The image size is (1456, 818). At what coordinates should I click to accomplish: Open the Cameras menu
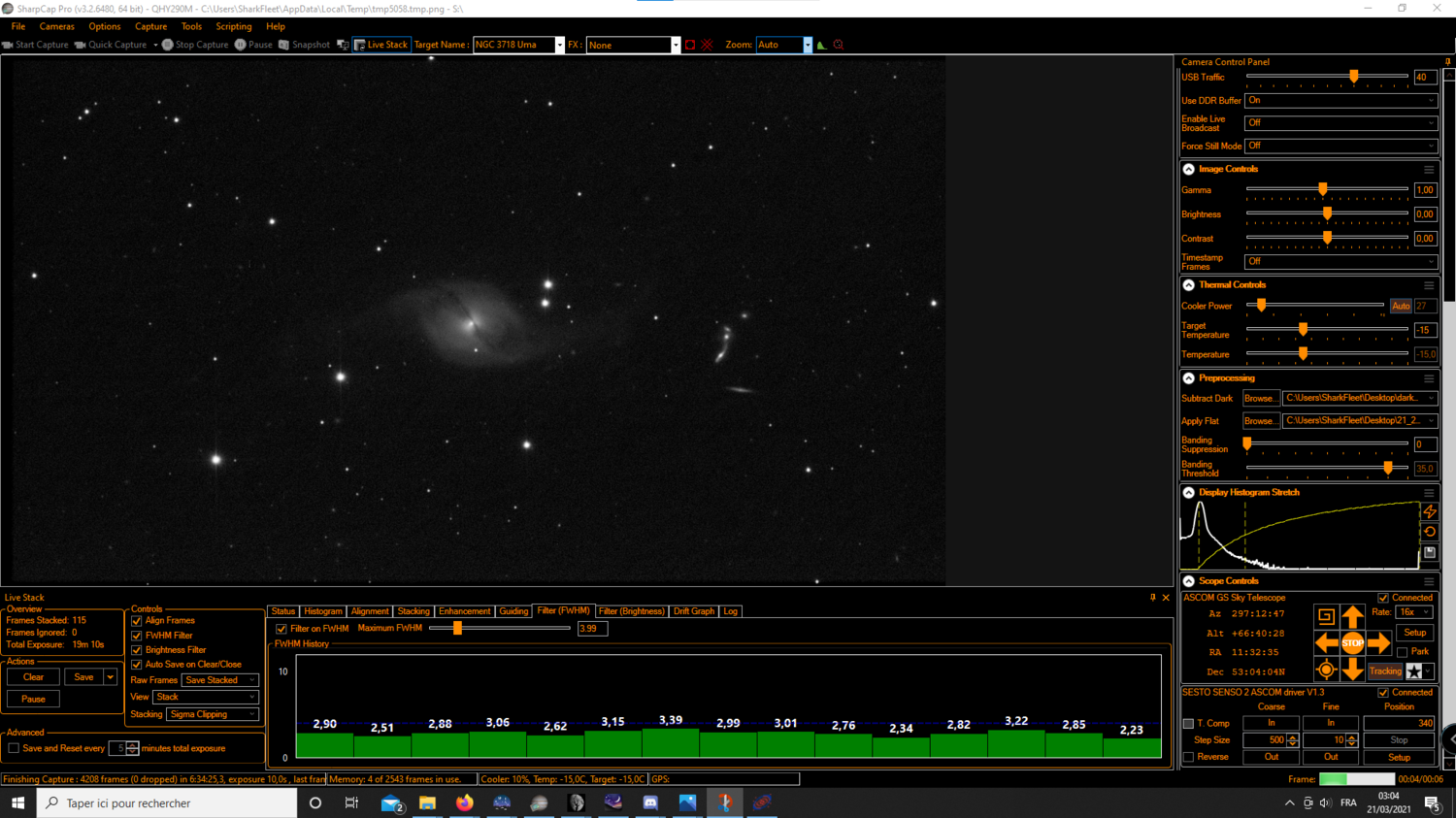56,26
